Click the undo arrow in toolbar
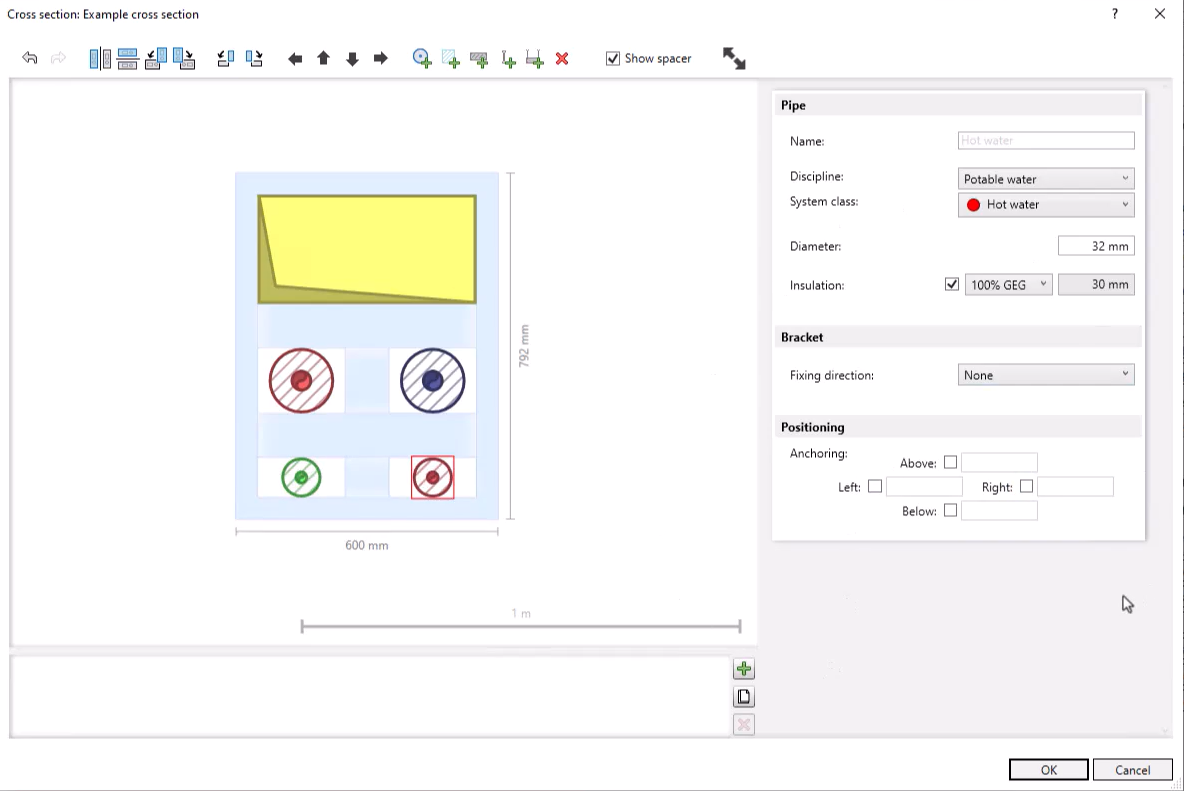The width and height of the screenshot is (1184, 791). click(x=30, y=59)
